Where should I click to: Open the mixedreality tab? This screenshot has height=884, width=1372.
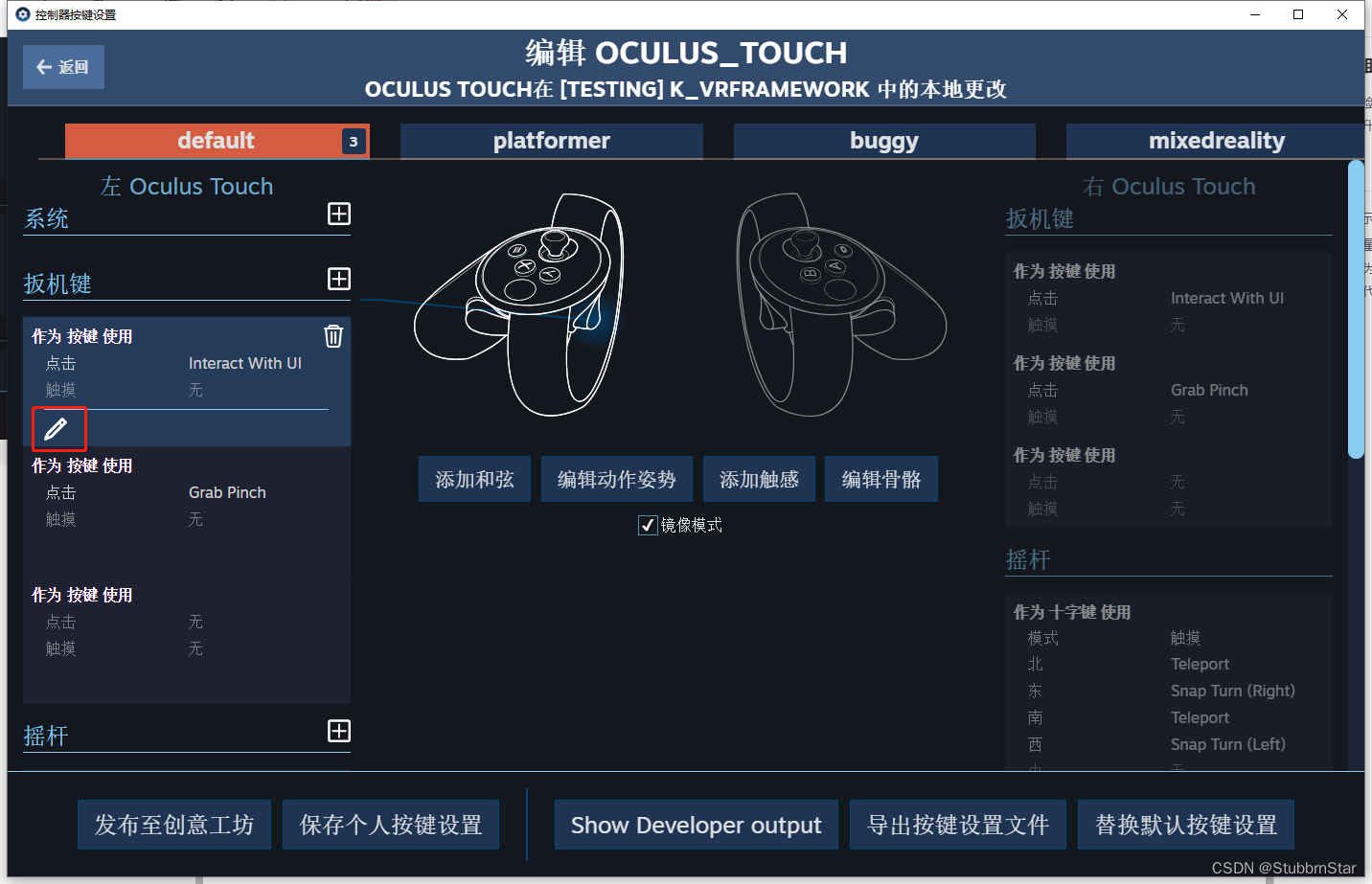click(1216, 141)
